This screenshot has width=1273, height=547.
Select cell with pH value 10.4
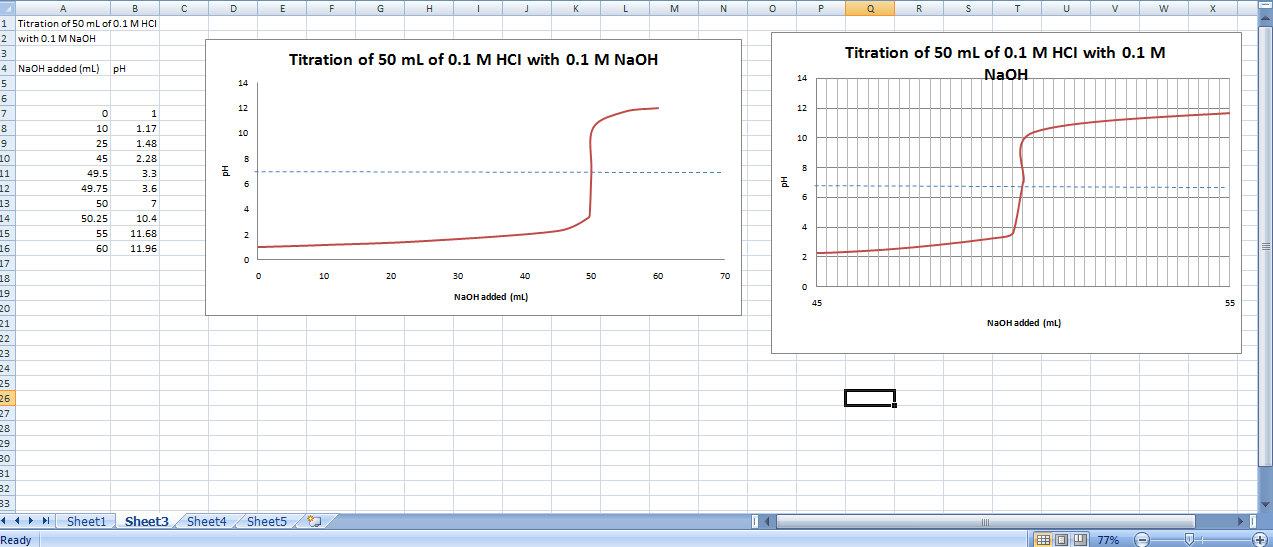point(135,218)
